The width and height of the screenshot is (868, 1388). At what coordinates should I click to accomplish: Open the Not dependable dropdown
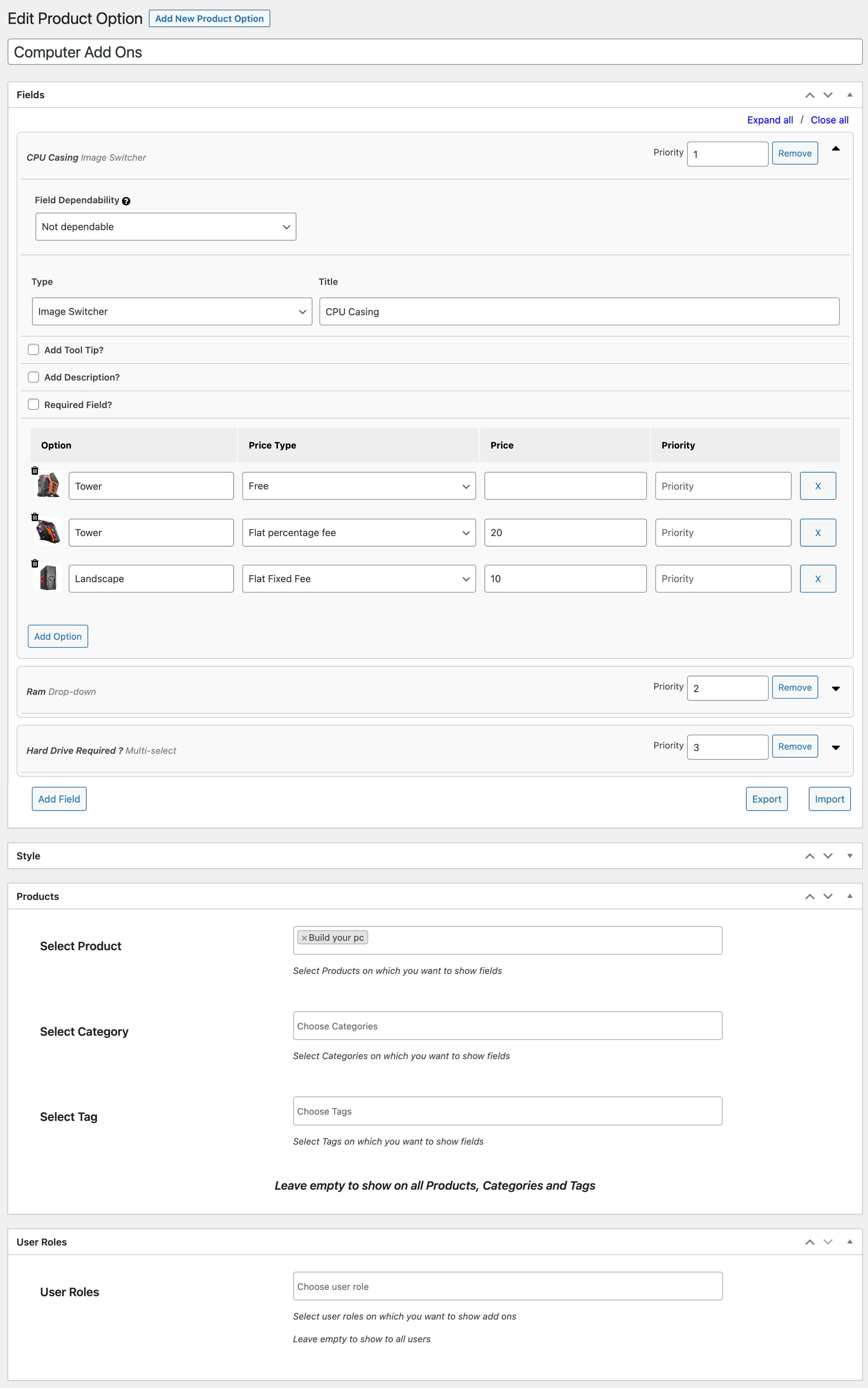pyautogui.click(x=165, y=226)
